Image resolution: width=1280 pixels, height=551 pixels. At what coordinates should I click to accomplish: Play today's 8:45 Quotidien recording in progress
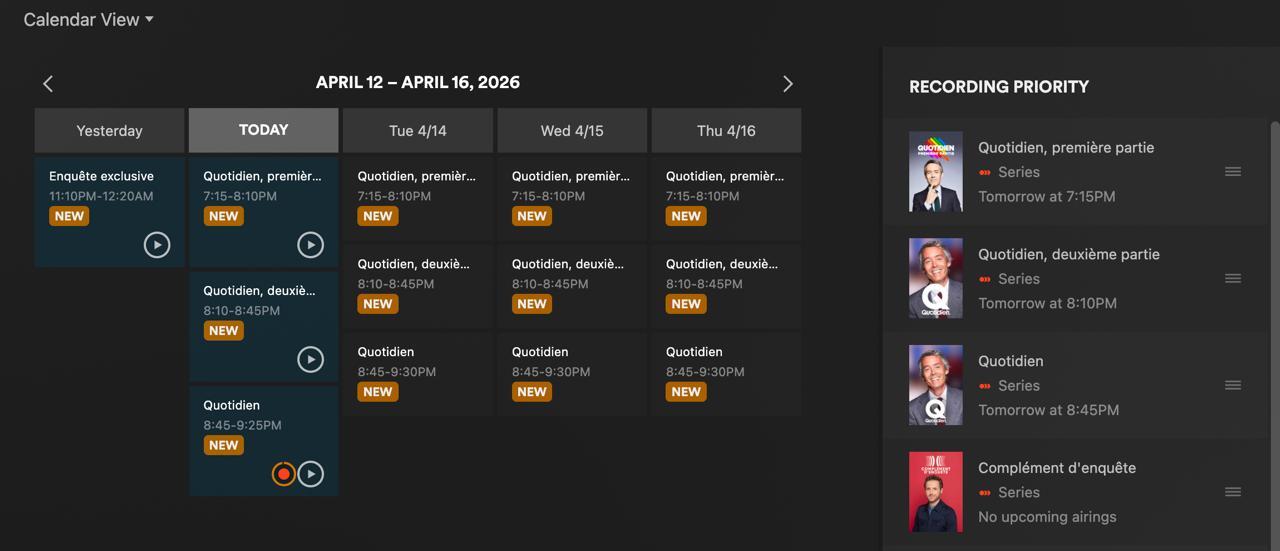pyautogui.click(x=312, y=474)
